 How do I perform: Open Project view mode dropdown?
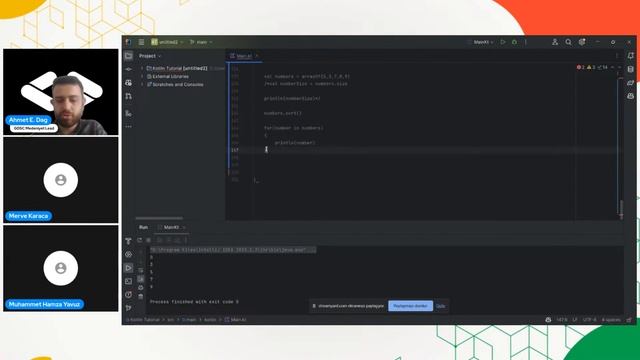[150, 56]
